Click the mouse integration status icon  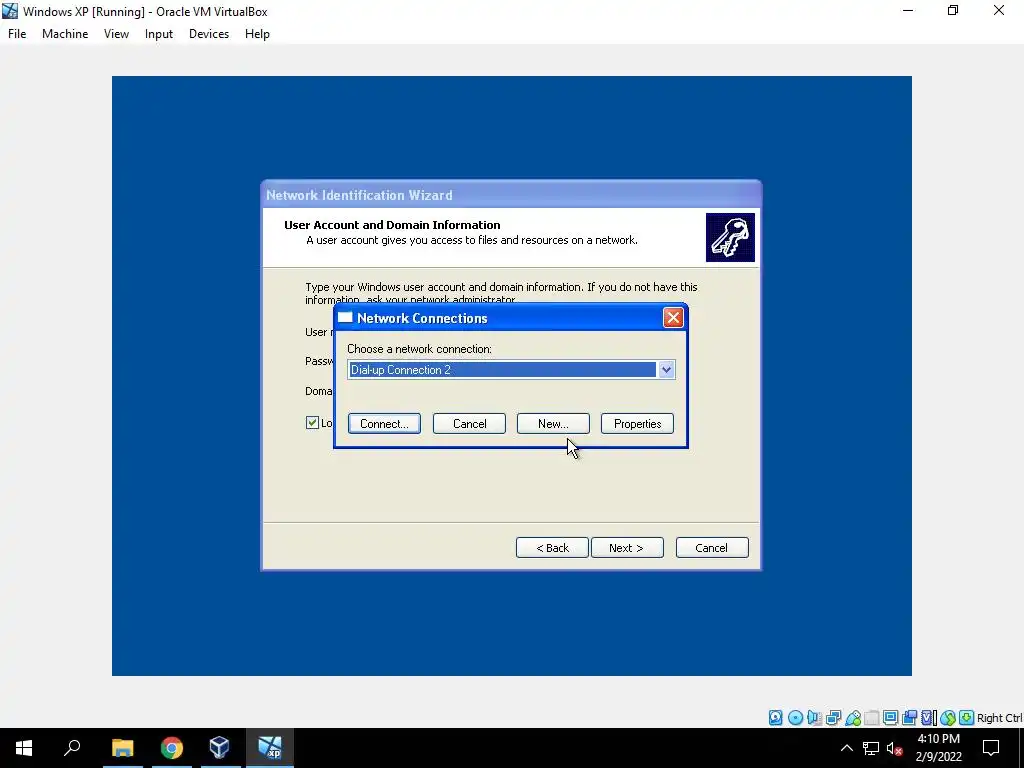click(948, 718)
